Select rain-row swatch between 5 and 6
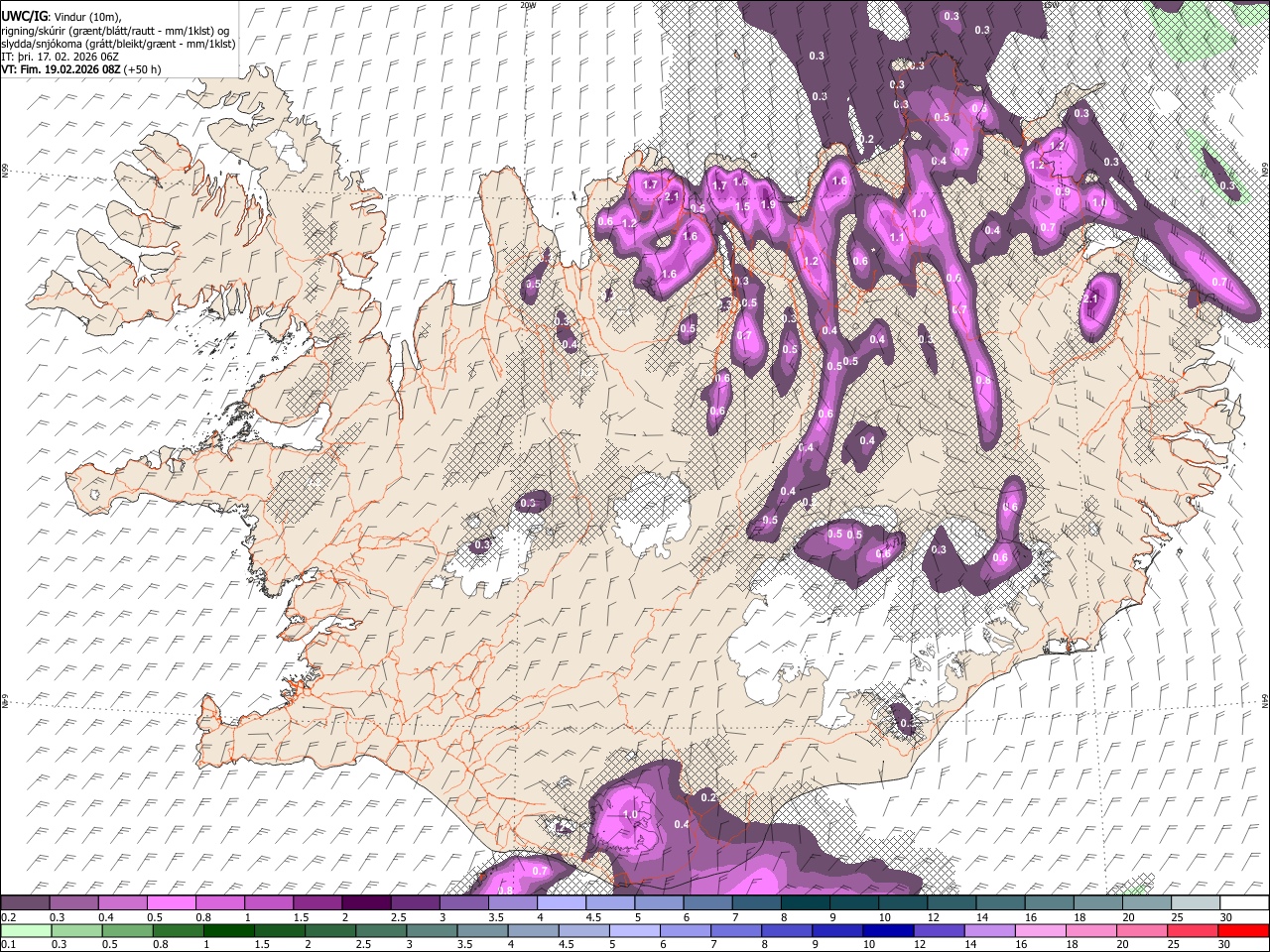Viewport: 1270px width, 952px height. 636,930
